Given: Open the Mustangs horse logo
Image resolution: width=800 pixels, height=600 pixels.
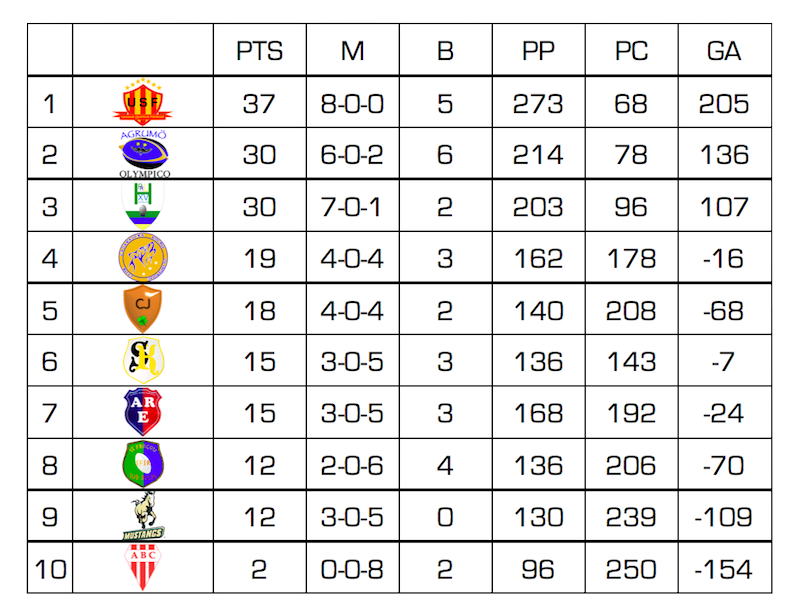Looking at the screenshot, I should [x=143, y=515].
